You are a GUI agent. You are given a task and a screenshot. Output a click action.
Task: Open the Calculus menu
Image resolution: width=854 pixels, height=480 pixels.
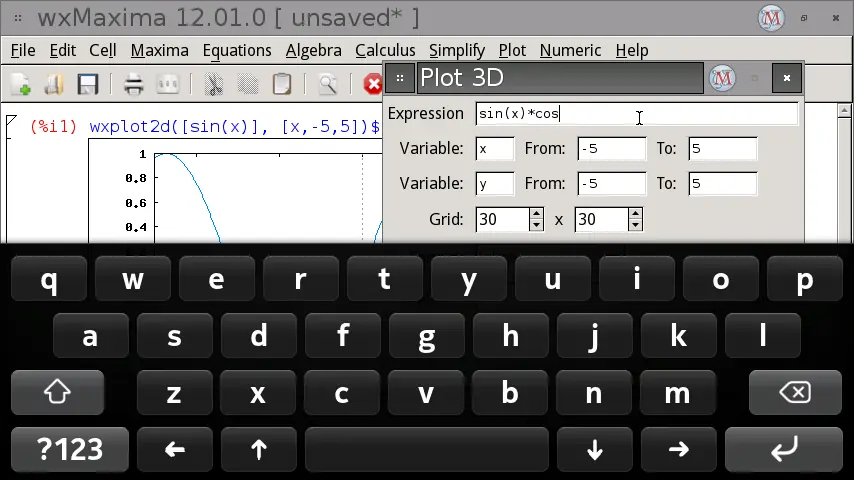(385, 51)
